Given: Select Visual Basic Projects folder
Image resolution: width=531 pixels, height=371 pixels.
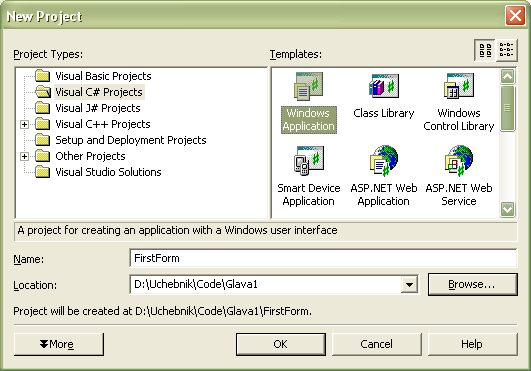Looking at the screenshot, I should coord(93,76).
